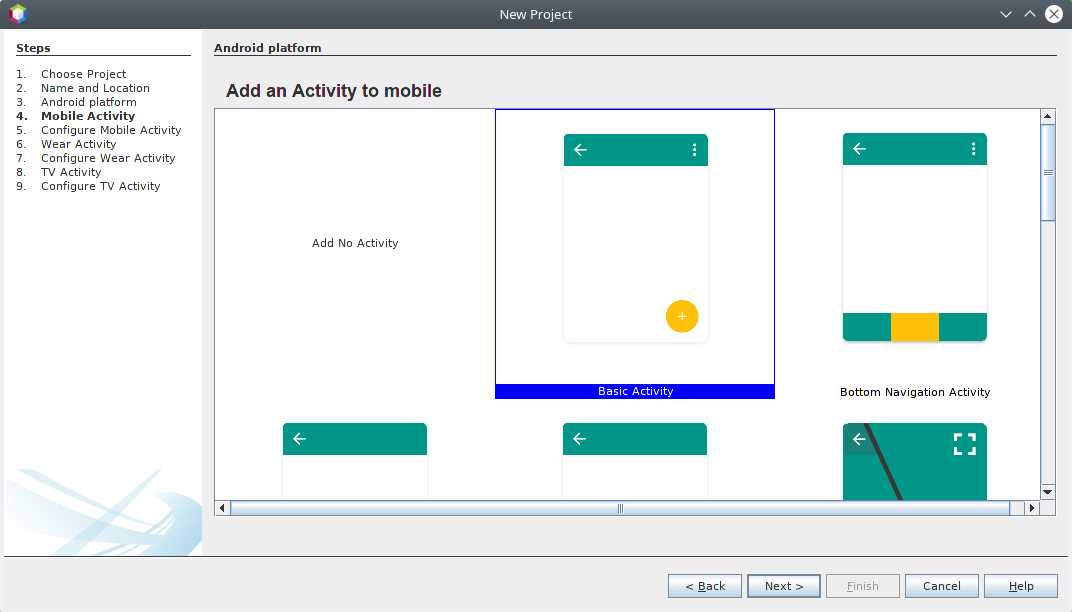The width and height of the screenshot is (1072, 612).
Task: Click the back arrow in Basic Activity preview
Action: click(x=581, y=149)
